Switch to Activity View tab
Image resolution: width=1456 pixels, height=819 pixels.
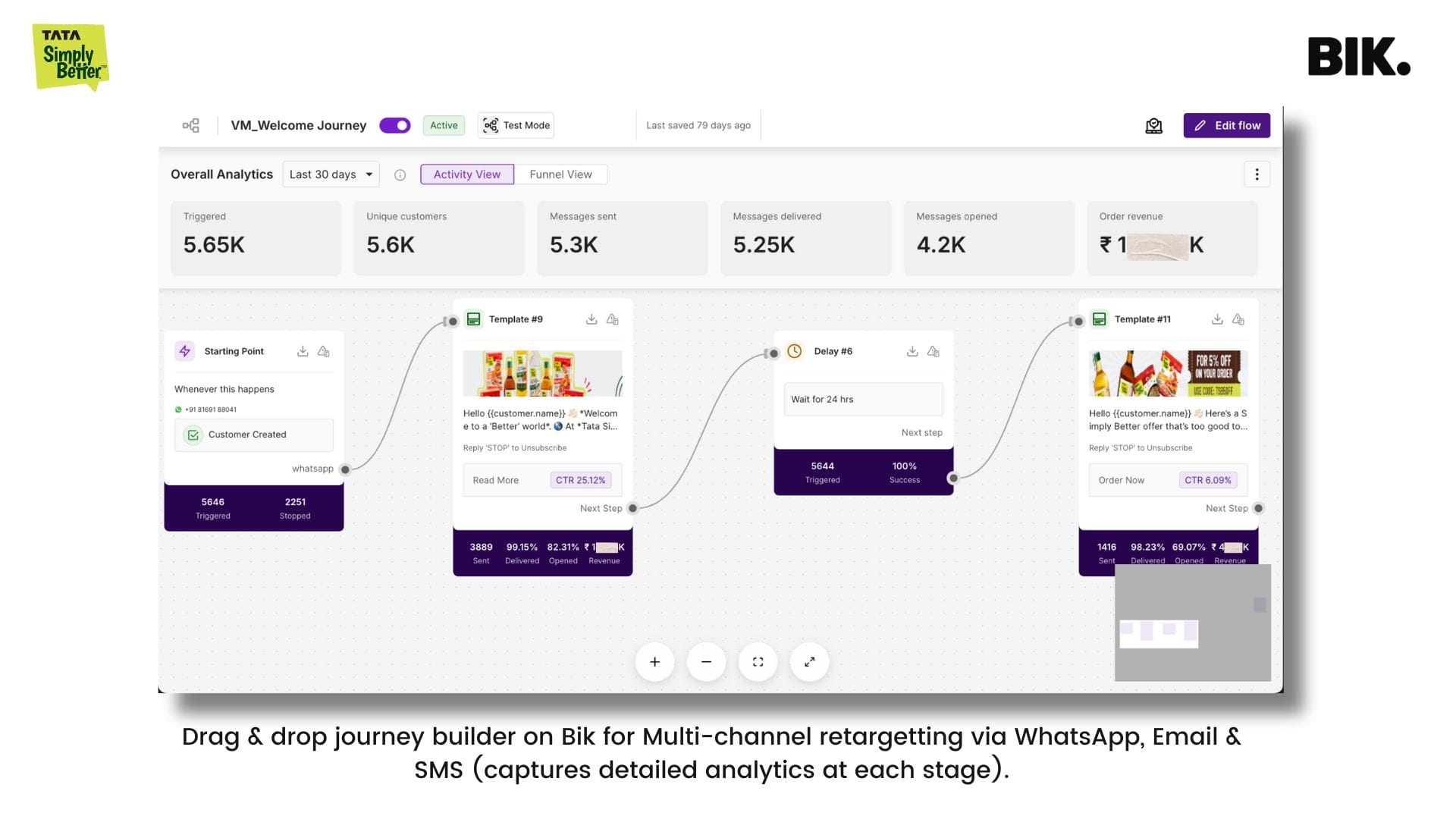(x=467, y=174)
